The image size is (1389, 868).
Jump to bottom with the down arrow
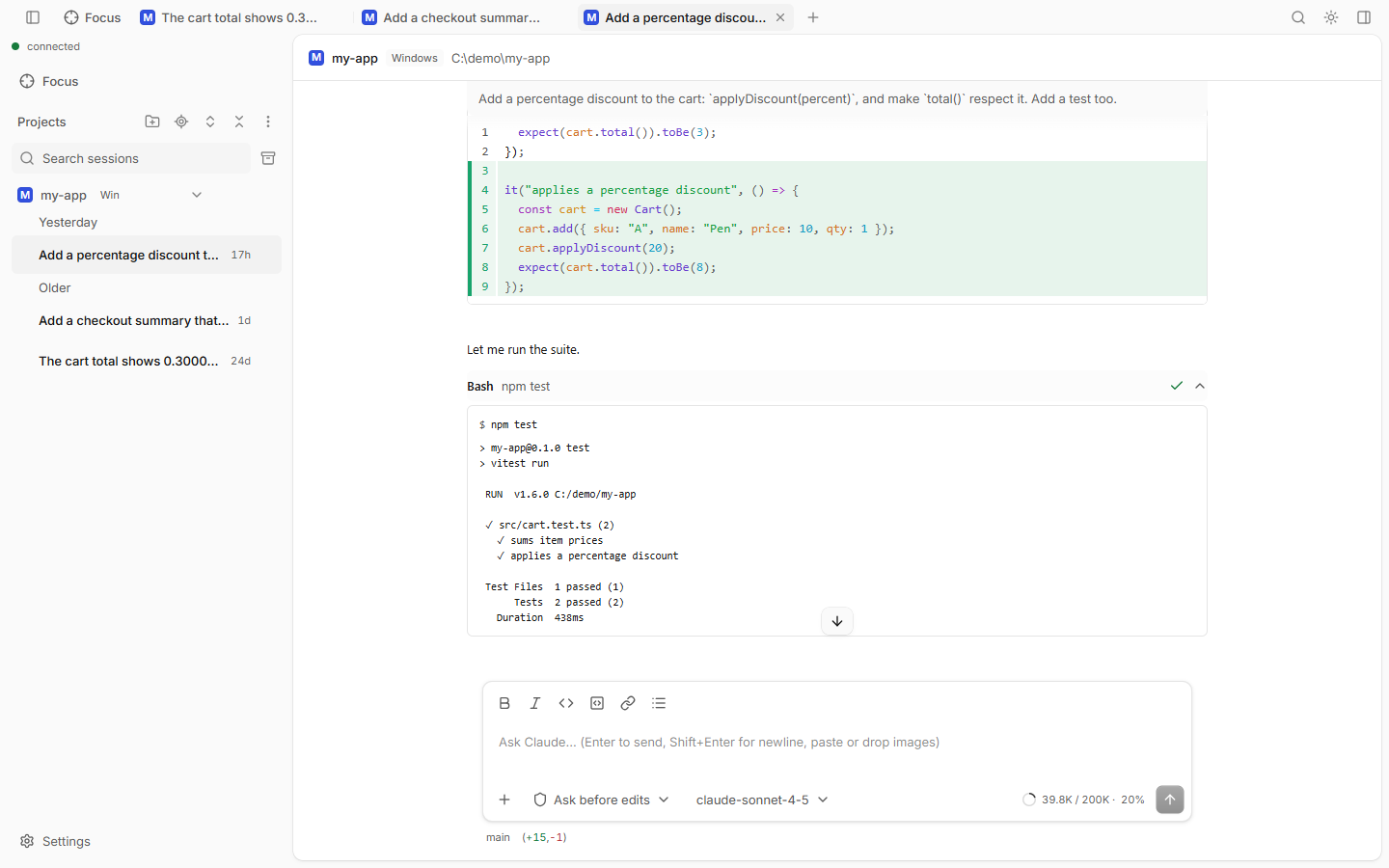tap(837, 621)
